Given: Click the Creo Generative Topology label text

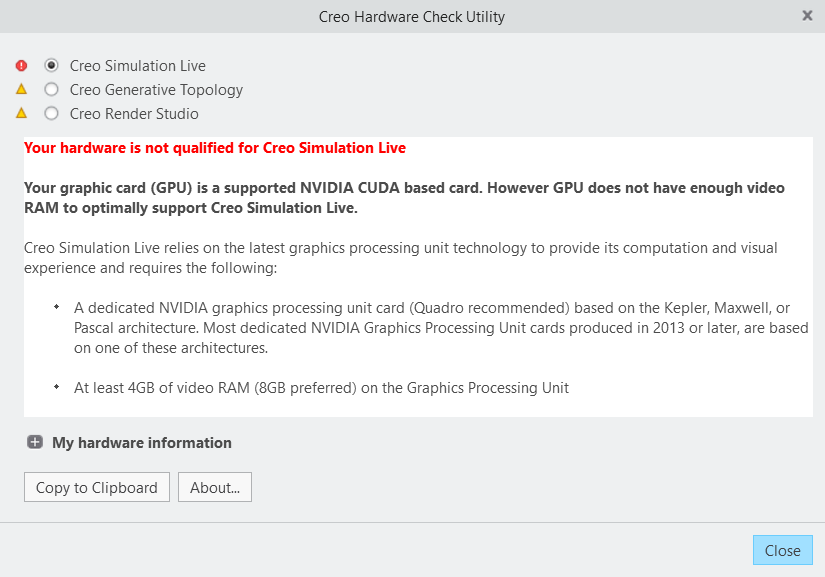Looking at the screenshot, I should pyautogui.click(x=156, y=90).
